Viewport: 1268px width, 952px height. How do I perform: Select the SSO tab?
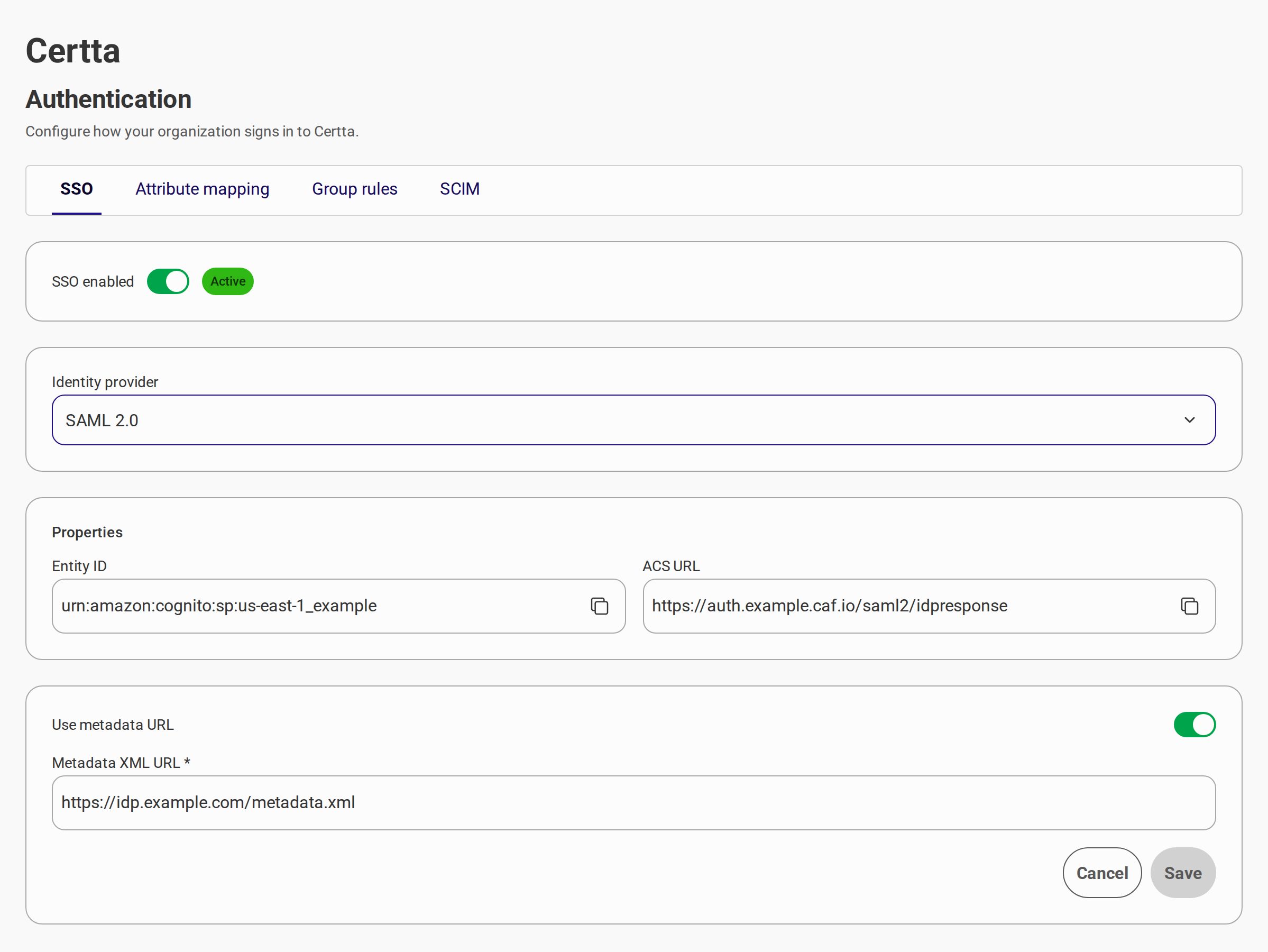click(77, 189)
